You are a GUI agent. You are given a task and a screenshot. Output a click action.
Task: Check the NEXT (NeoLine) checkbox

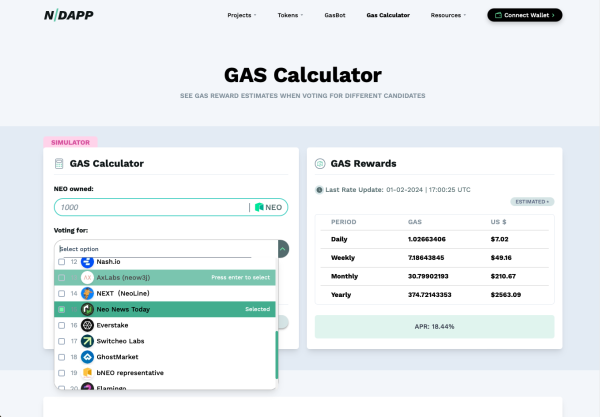(62, 293)
